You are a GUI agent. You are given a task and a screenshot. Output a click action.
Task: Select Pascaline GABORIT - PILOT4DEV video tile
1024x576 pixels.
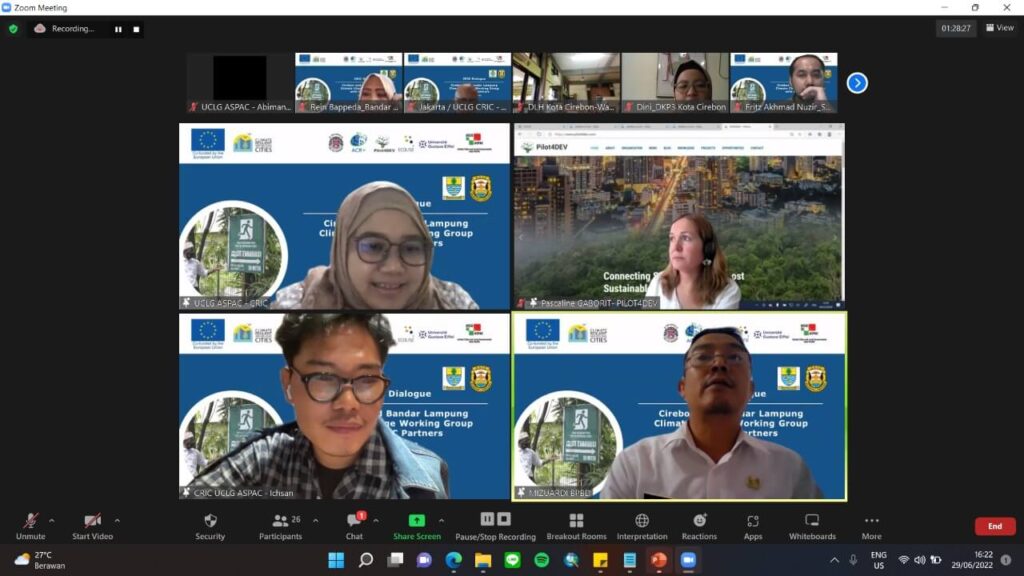coord(679,216)
